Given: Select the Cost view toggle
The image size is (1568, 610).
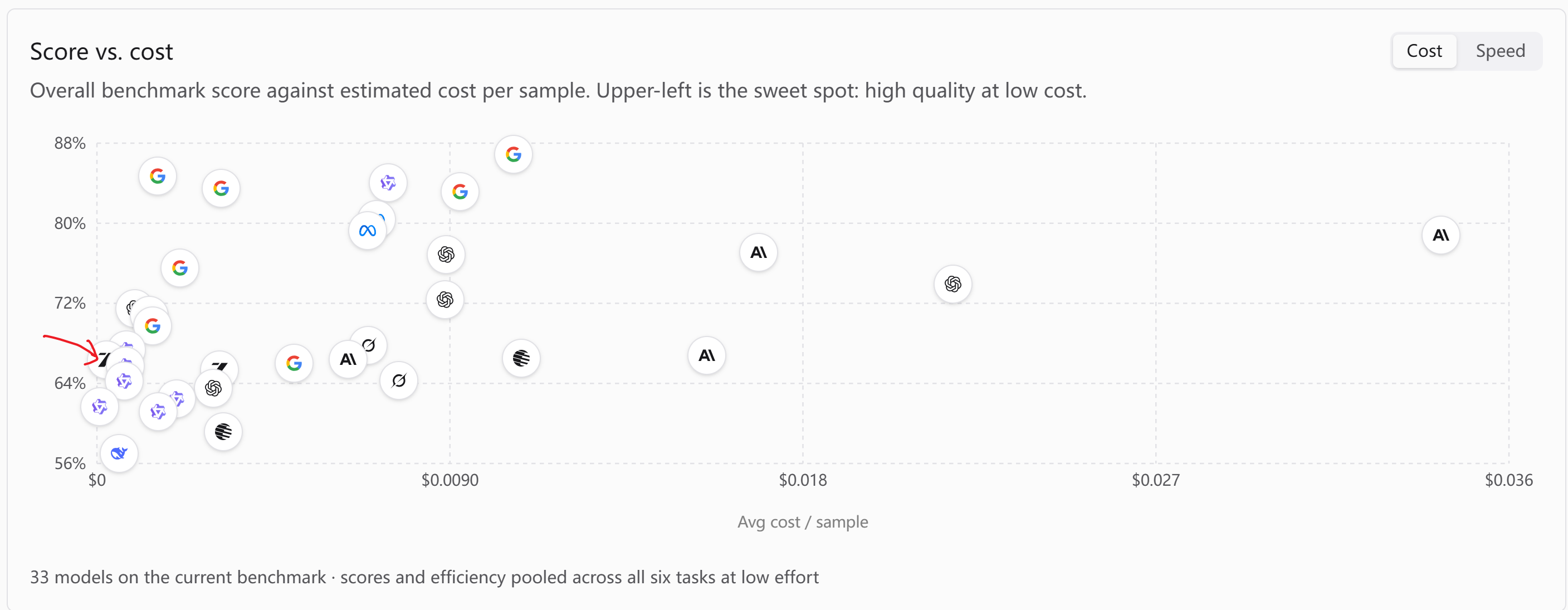Looking at the screenshot, I should [x=1424, y=51].
